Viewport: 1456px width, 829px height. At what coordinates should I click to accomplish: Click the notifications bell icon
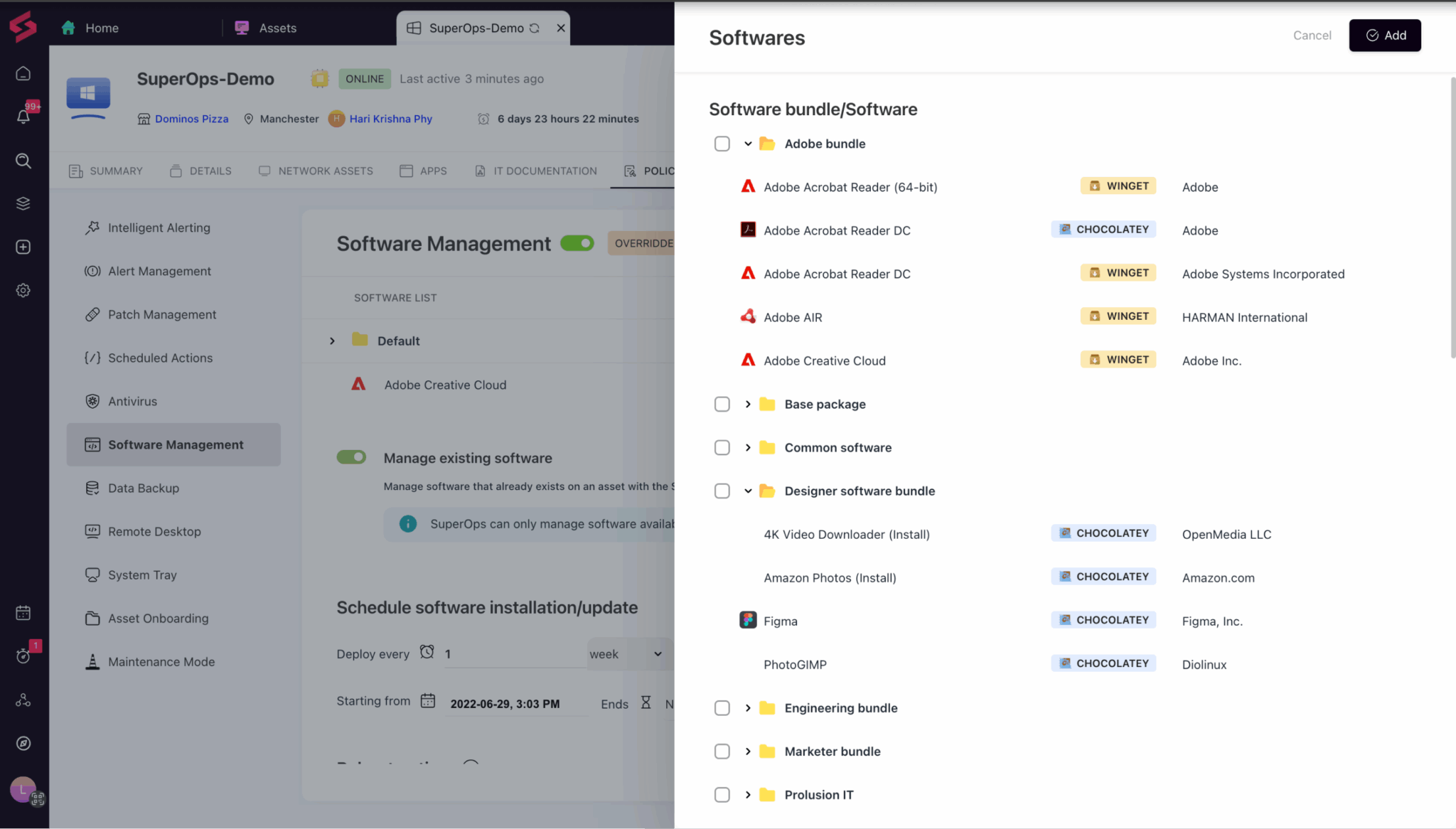tap(23, 117)
